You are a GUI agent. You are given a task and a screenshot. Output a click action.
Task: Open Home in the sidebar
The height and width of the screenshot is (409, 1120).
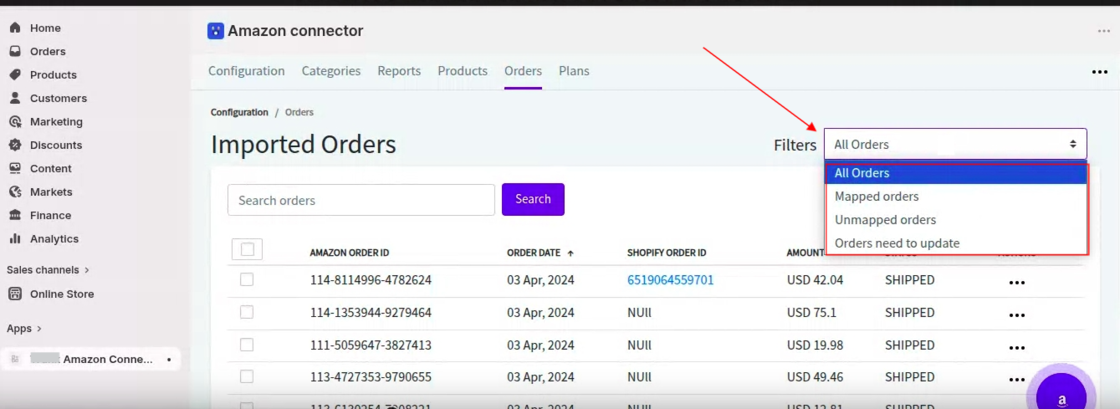44,28
